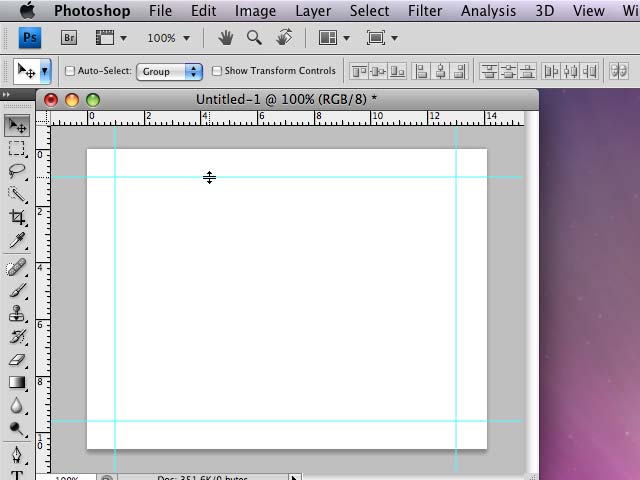The height and width of the screenshot is (480, 640).
Task: Select the Zoom tool in application bar
Action: pos(254,38)
